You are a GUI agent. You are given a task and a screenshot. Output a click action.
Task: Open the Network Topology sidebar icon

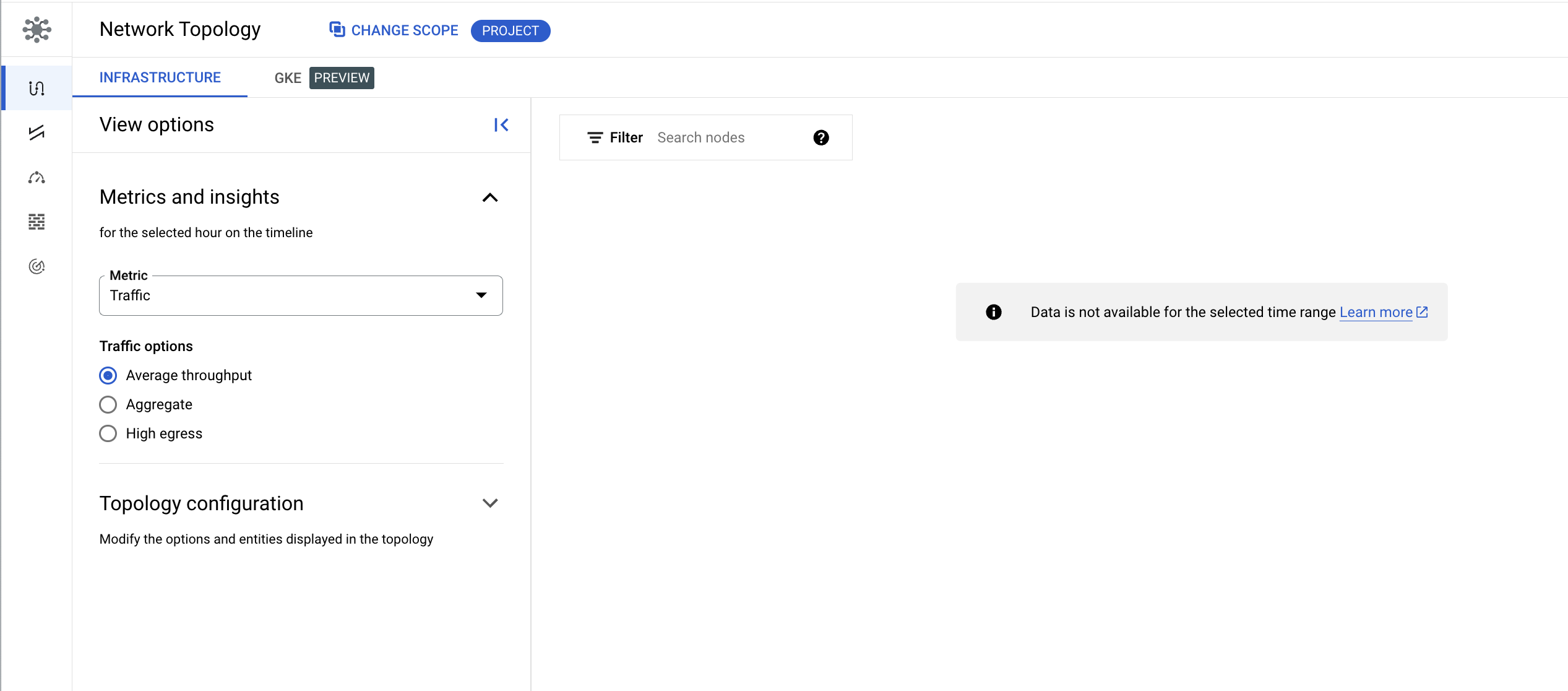tap(37, 88)
